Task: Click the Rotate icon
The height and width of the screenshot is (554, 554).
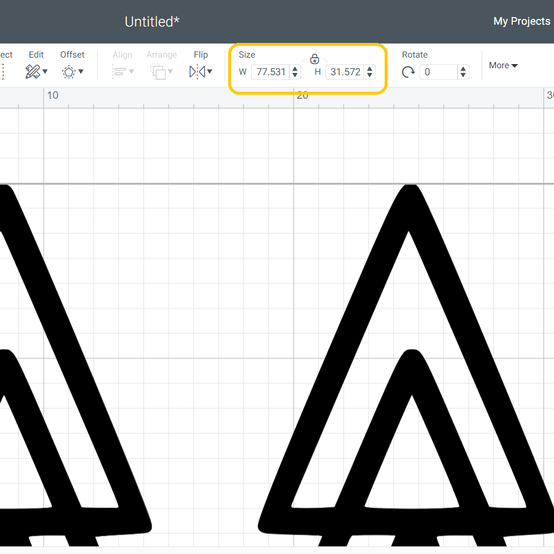Action: pos(408,72)
